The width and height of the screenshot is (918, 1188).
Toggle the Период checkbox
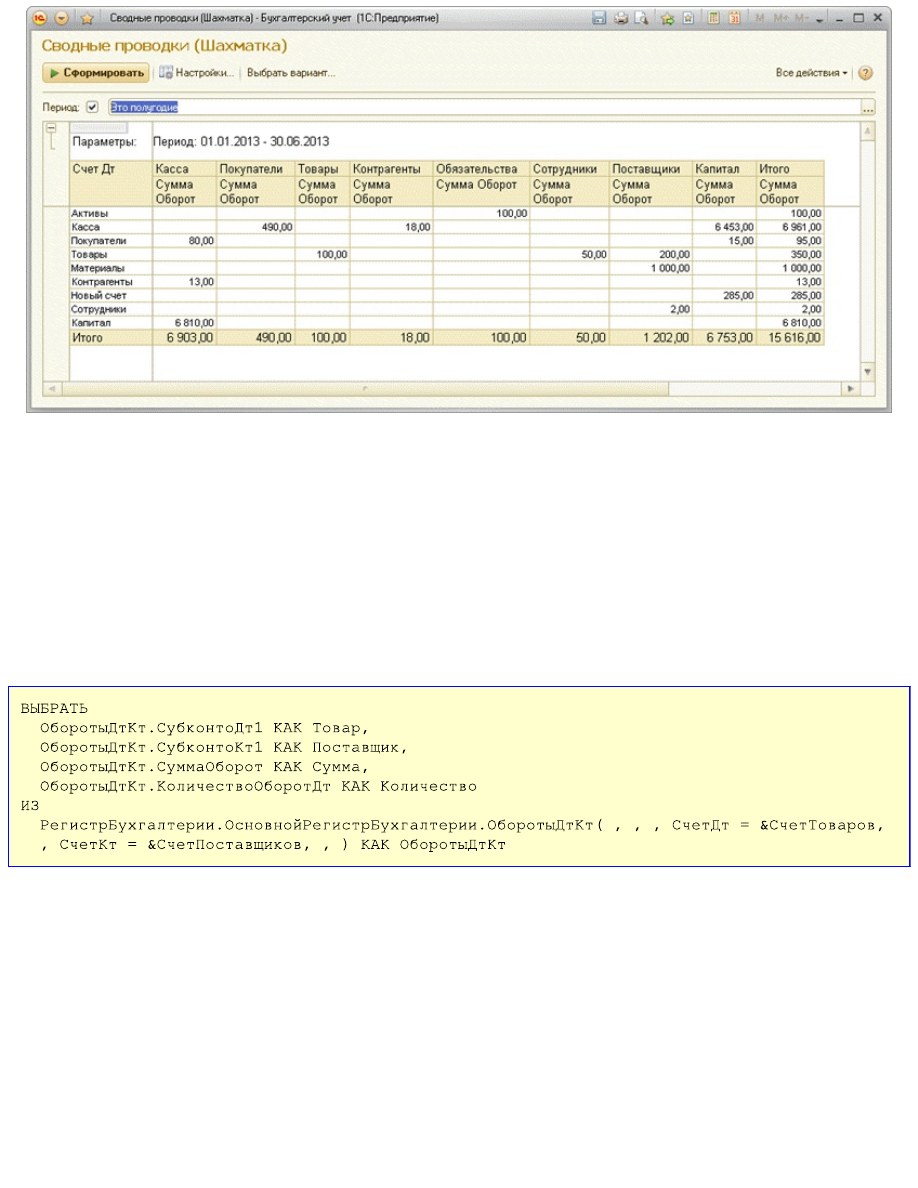pyautogui.click(x=93, y=106)
